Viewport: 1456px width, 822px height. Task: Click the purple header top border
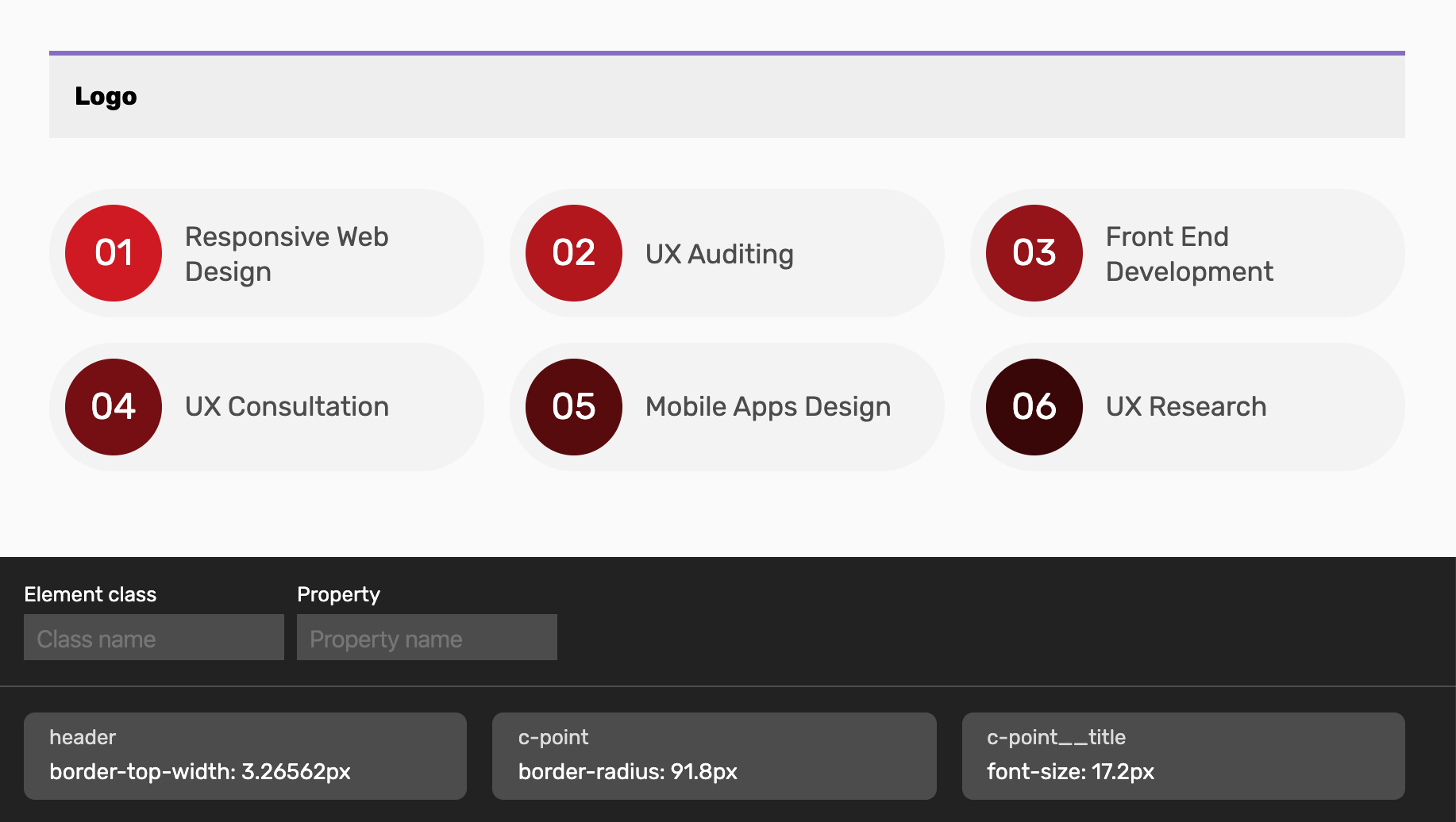tap(727, 53)
